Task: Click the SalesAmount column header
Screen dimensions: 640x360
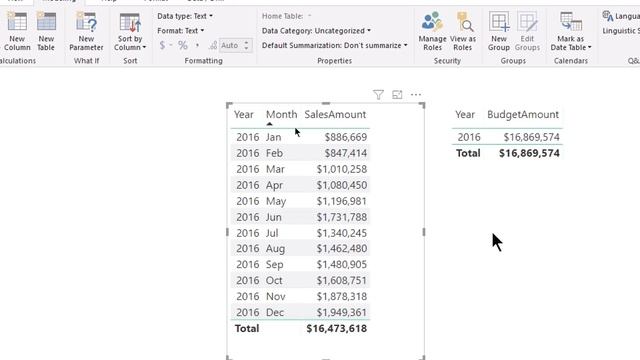Action: (x=335, y=115)
